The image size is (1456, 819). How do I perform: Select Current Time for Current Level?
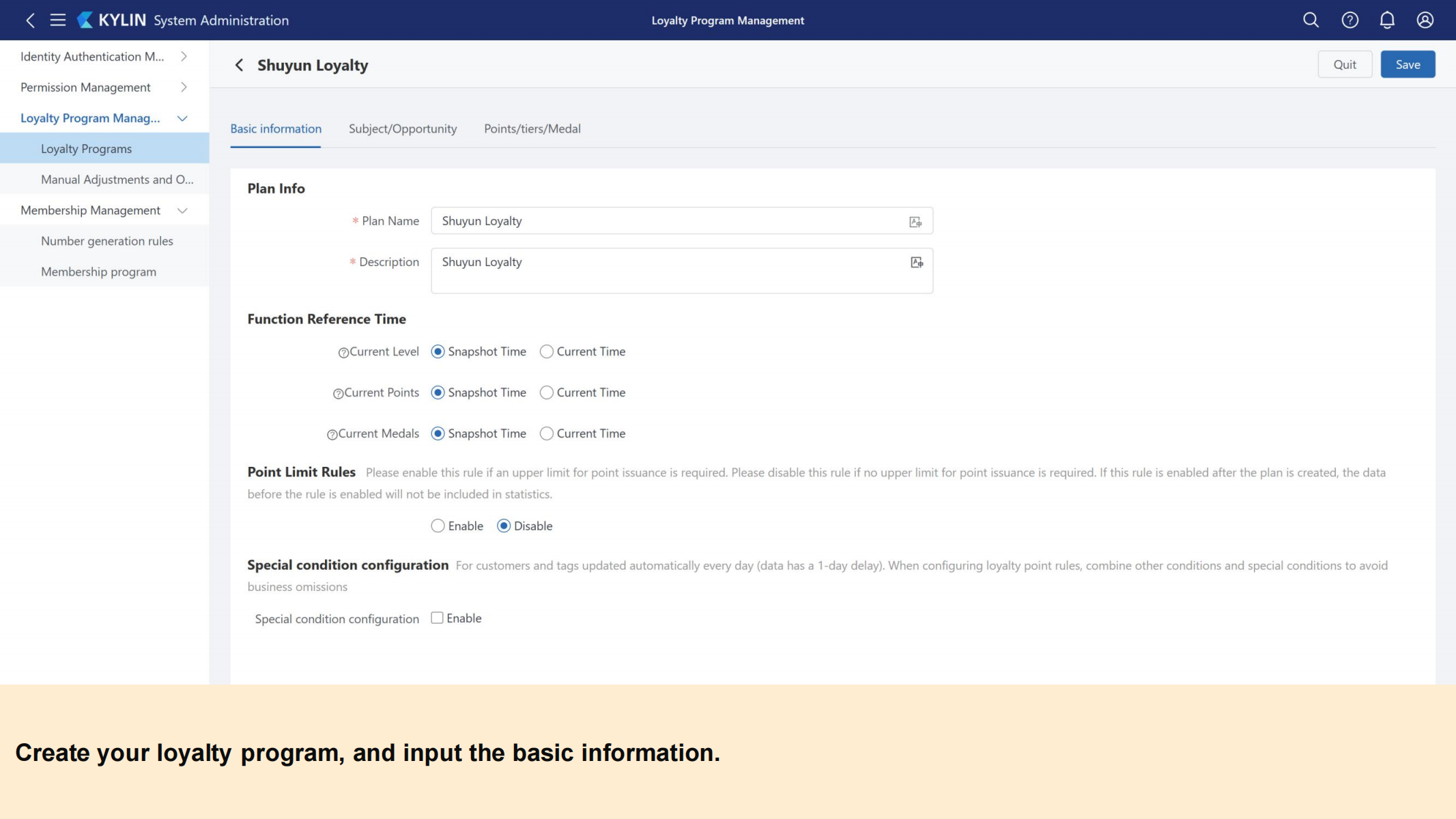pos(547,351)
